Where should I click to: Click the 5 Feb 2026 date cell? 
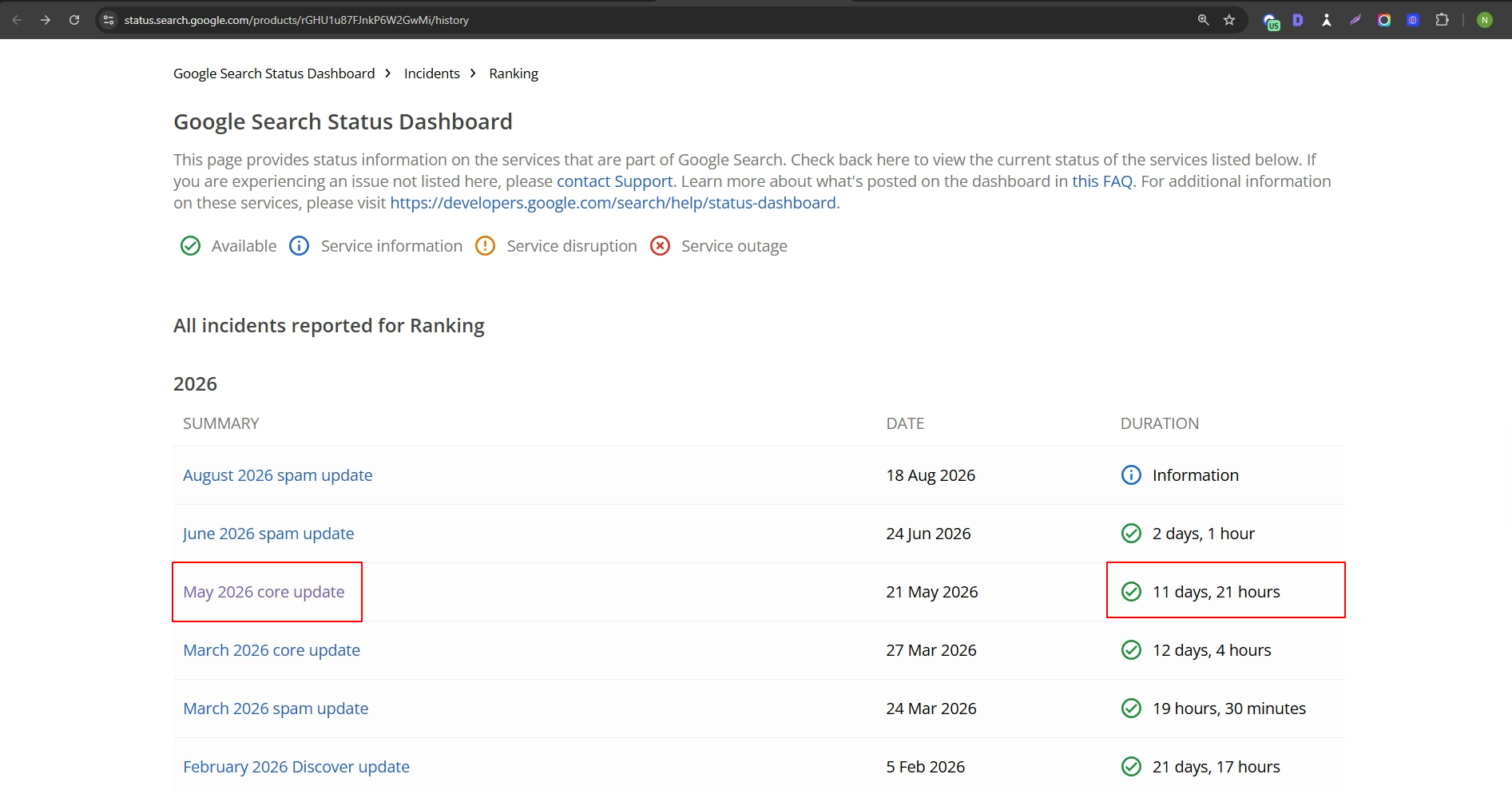tap(926, 767)
